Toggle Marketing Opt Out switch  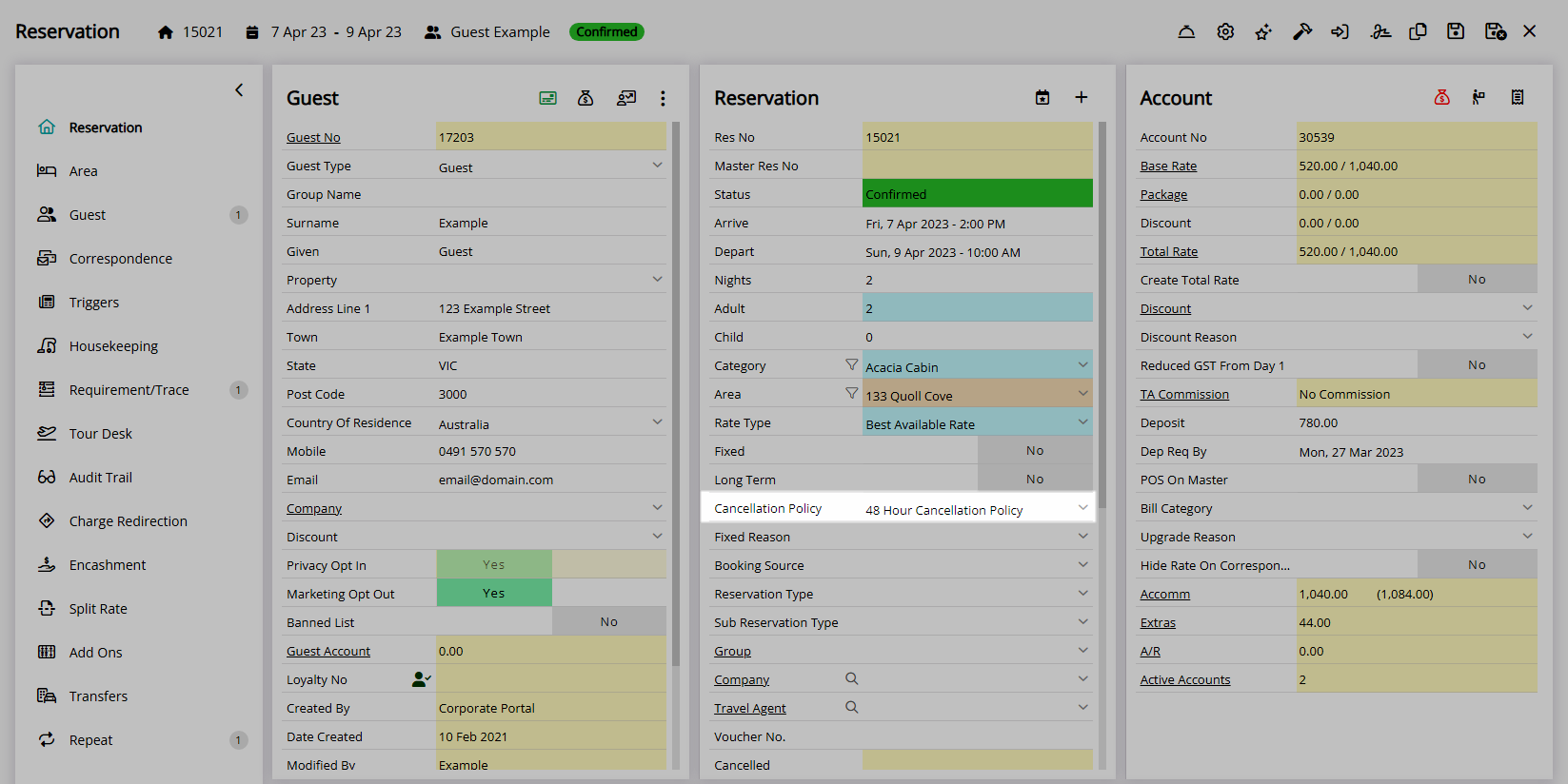(x=551, y=593)
